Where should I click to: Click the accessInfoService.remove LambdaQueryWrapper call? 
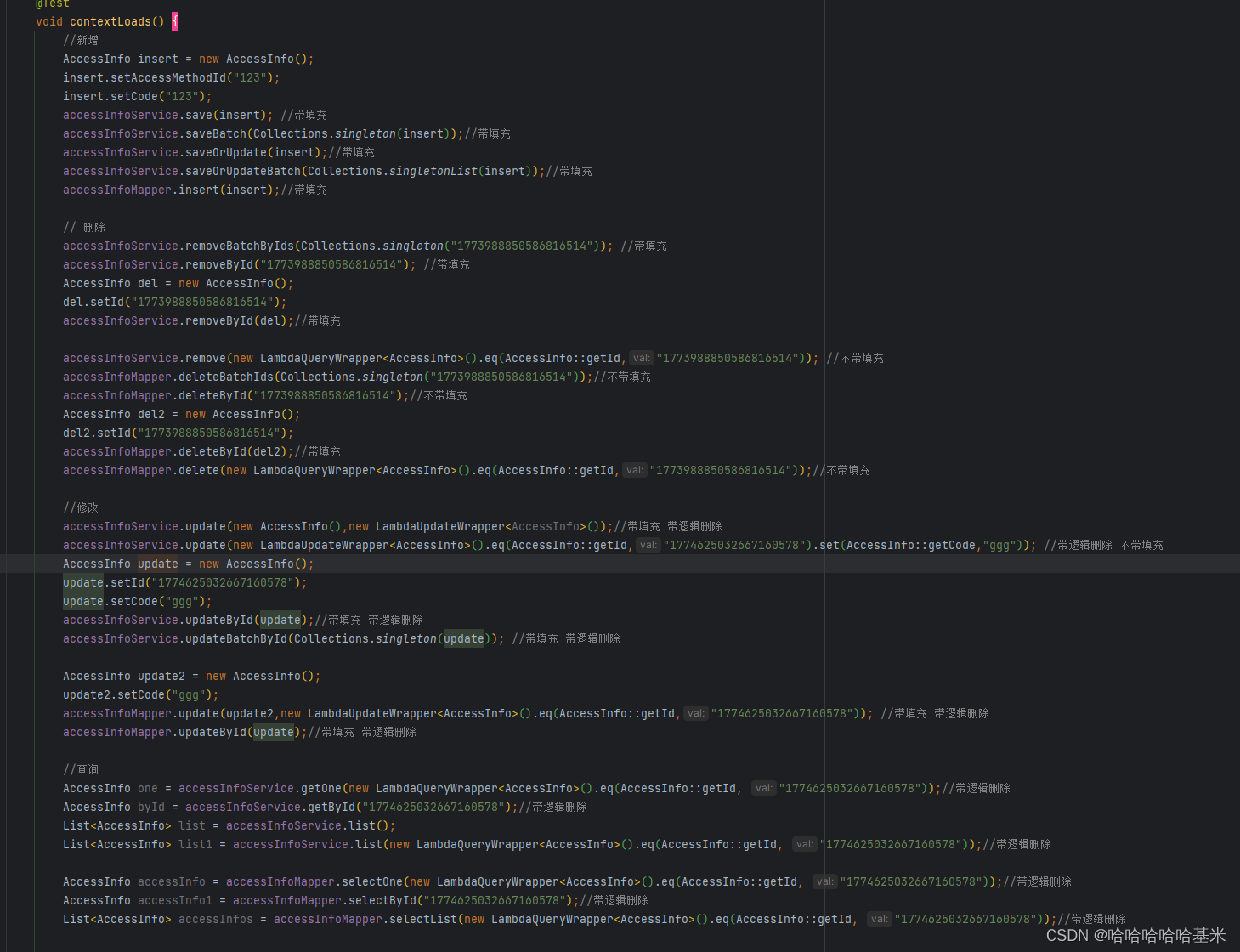tap(441, 358)
